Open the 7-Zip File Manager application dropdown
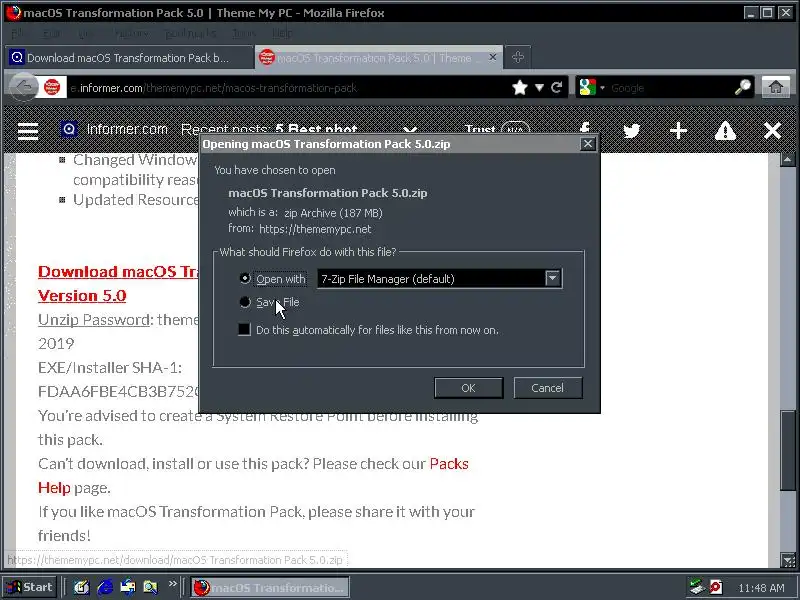This screenshot has width=800, height=600. click(553, 279)
